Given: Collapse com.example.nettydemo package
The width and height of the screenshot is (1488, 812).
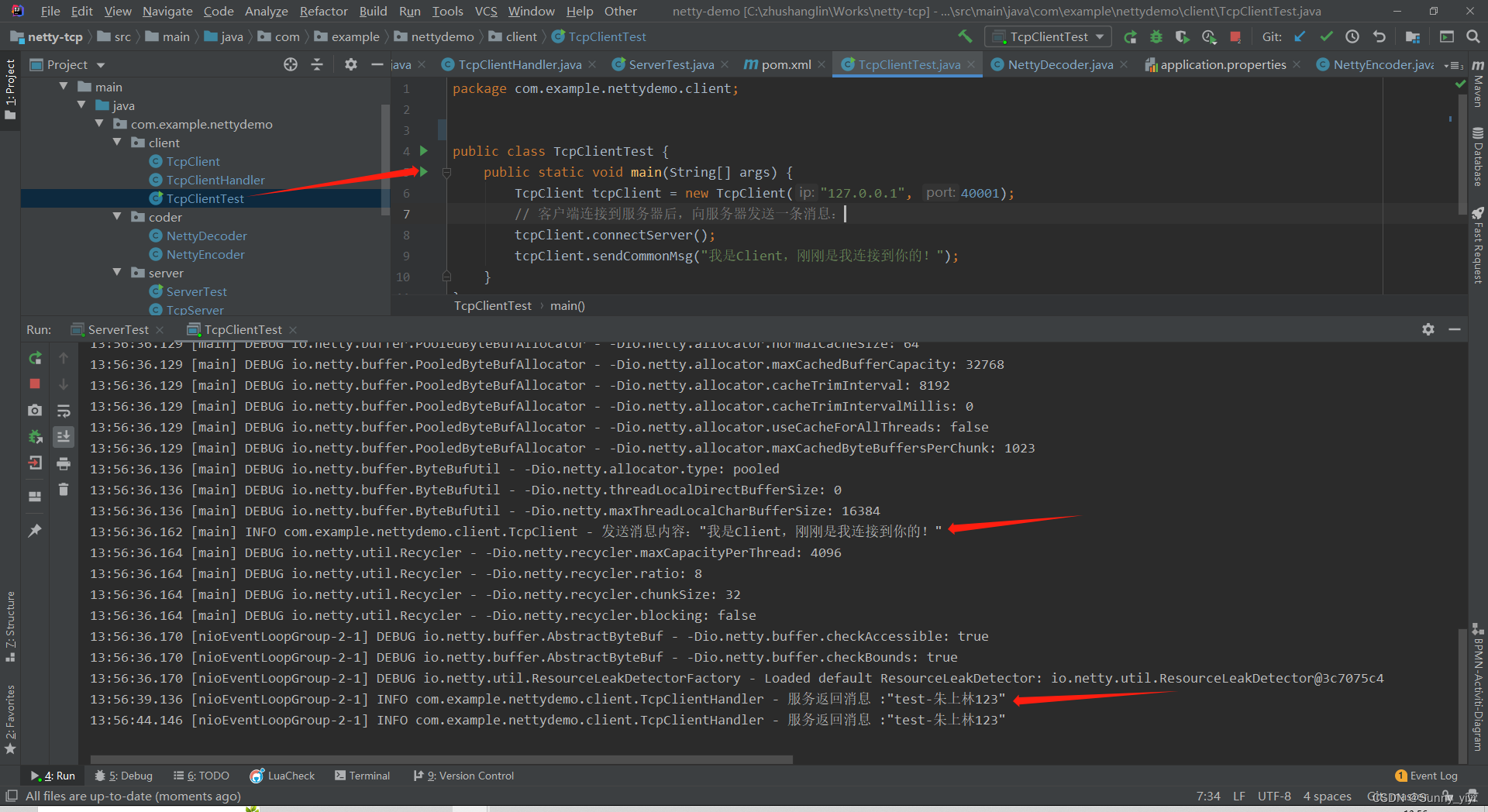Looking at the screenshot, I should pyautogui.click(x=99, y=124).
